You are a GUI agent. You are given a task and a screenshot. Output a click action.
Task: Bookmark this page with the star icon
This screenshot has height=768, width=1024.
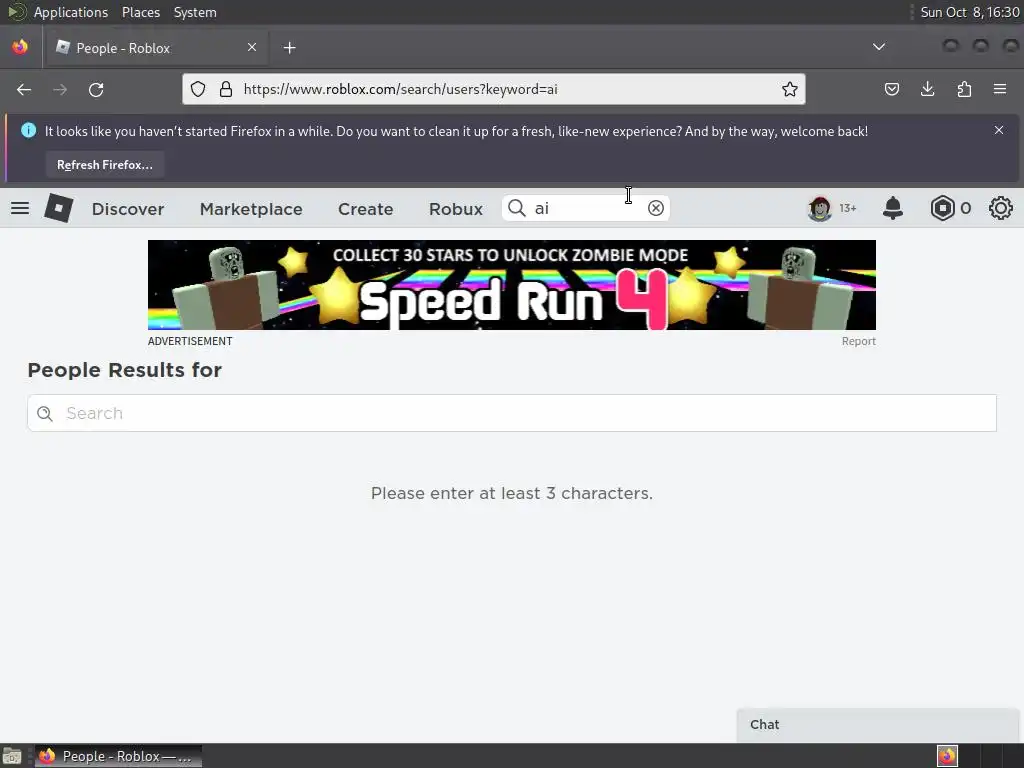coord(790,89)
